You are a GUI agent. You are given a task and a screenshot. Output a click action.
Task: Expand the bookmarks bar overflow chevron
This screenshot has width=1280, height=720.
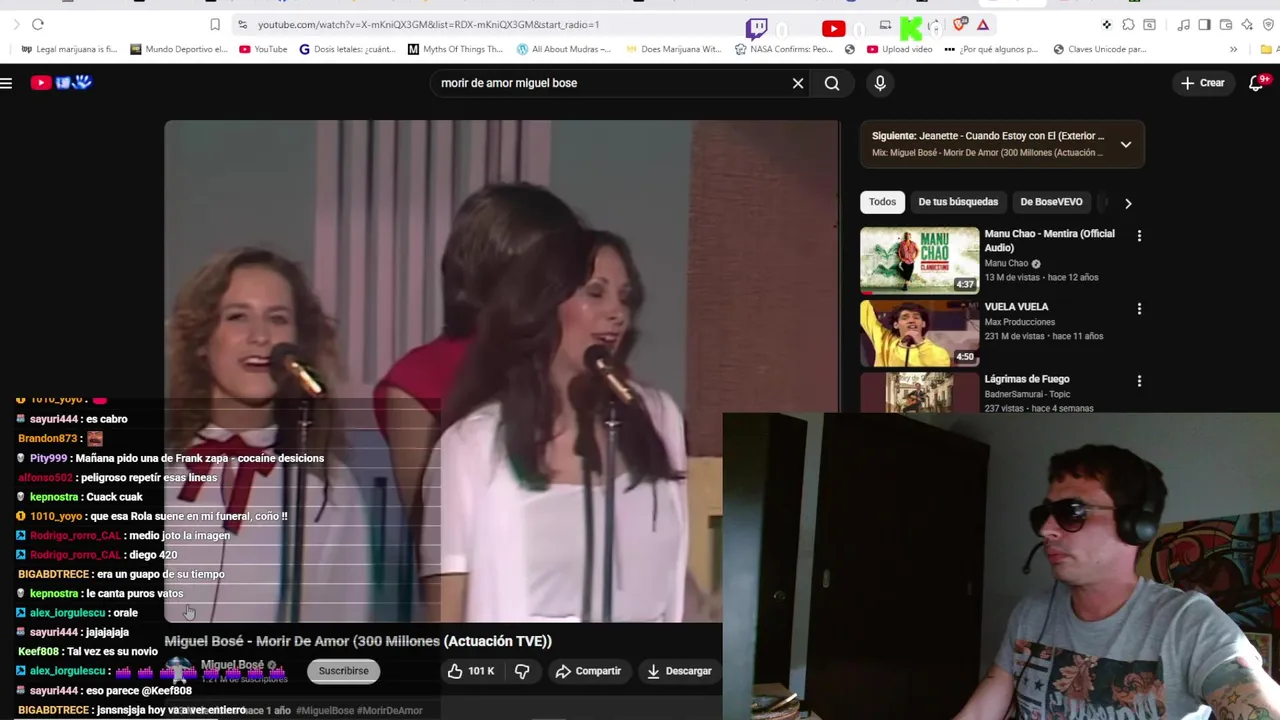pos(1233,49)
